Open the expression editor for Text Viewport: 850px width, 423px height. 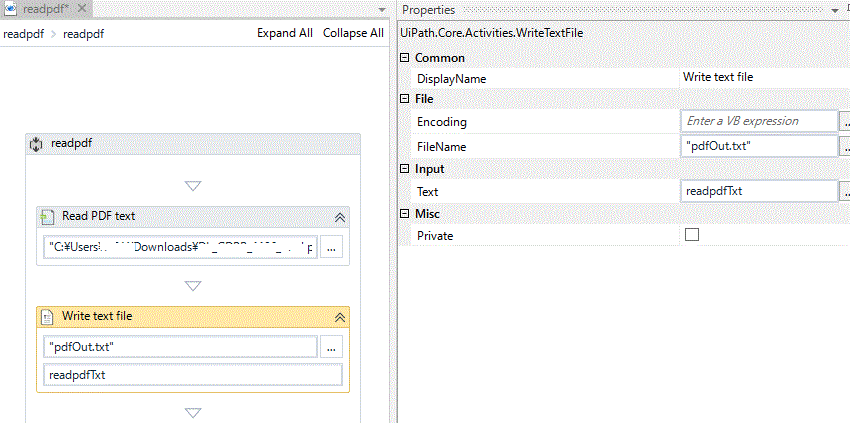pos(845,191)
